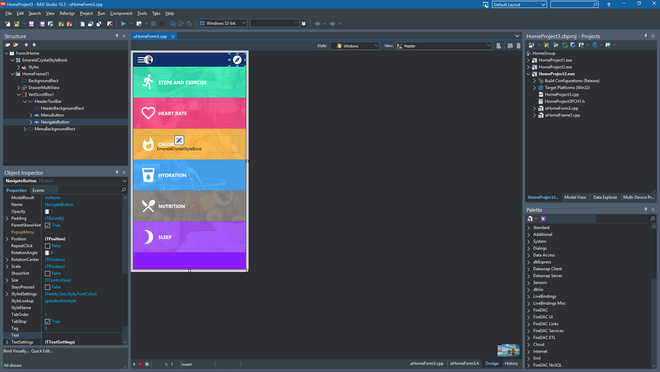Click the EmeraldCrystalStyleBook component icon on form
660x372 pixels.
179,140
